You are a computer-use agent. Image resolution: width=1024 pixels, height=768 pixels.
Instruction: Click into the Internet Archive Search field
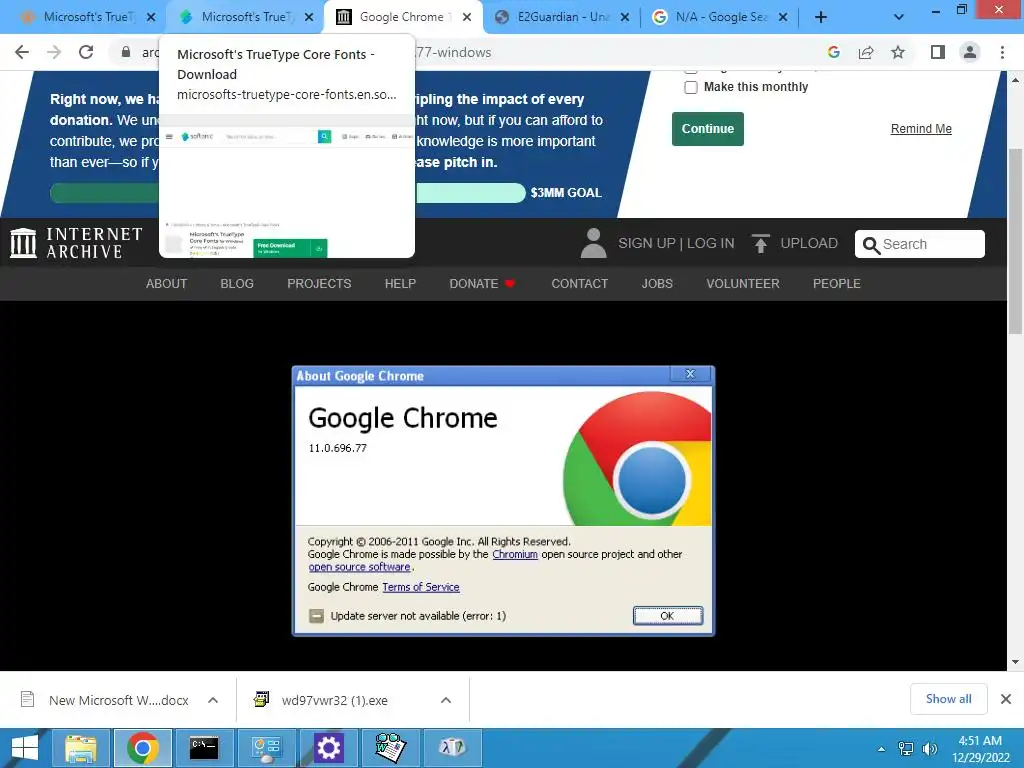coord(920,244)
